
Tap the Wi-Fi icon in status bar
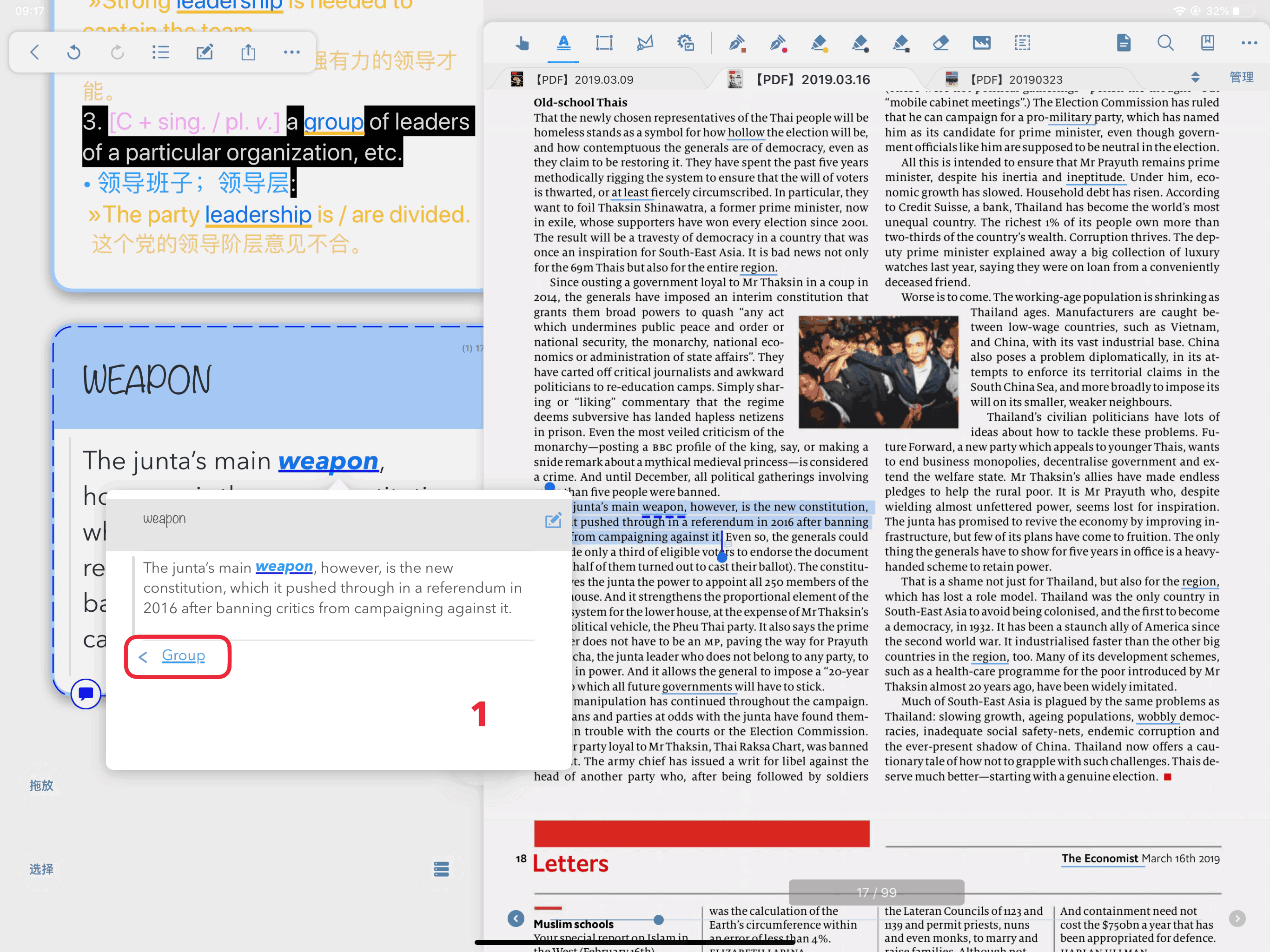coord(1179,11)
